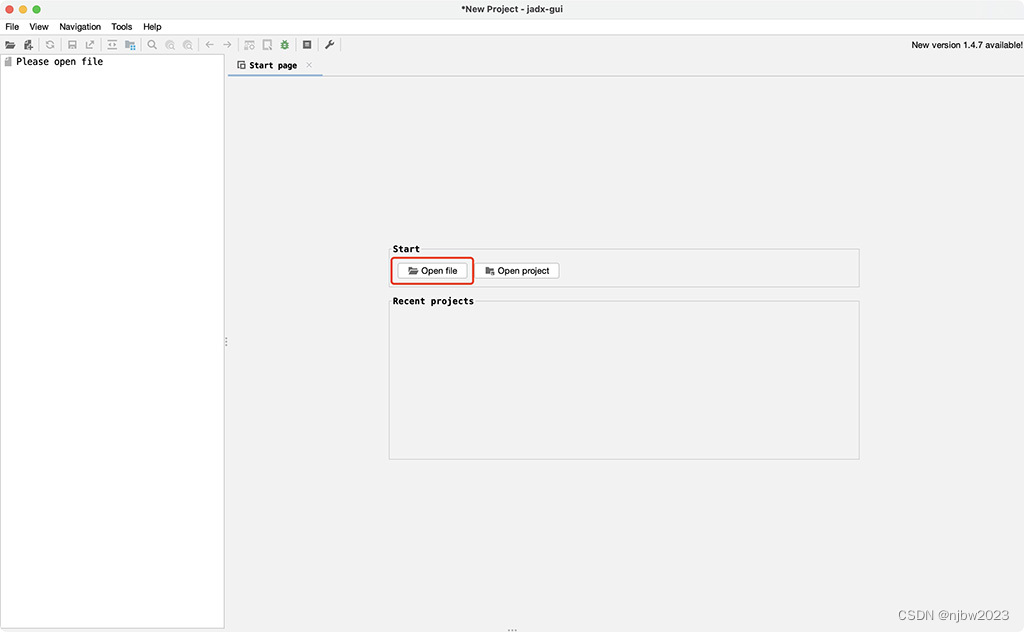Open a file using the toolbar folder icon
Image resolution: width=1024 pixels, height=632 pixels.
10,44
